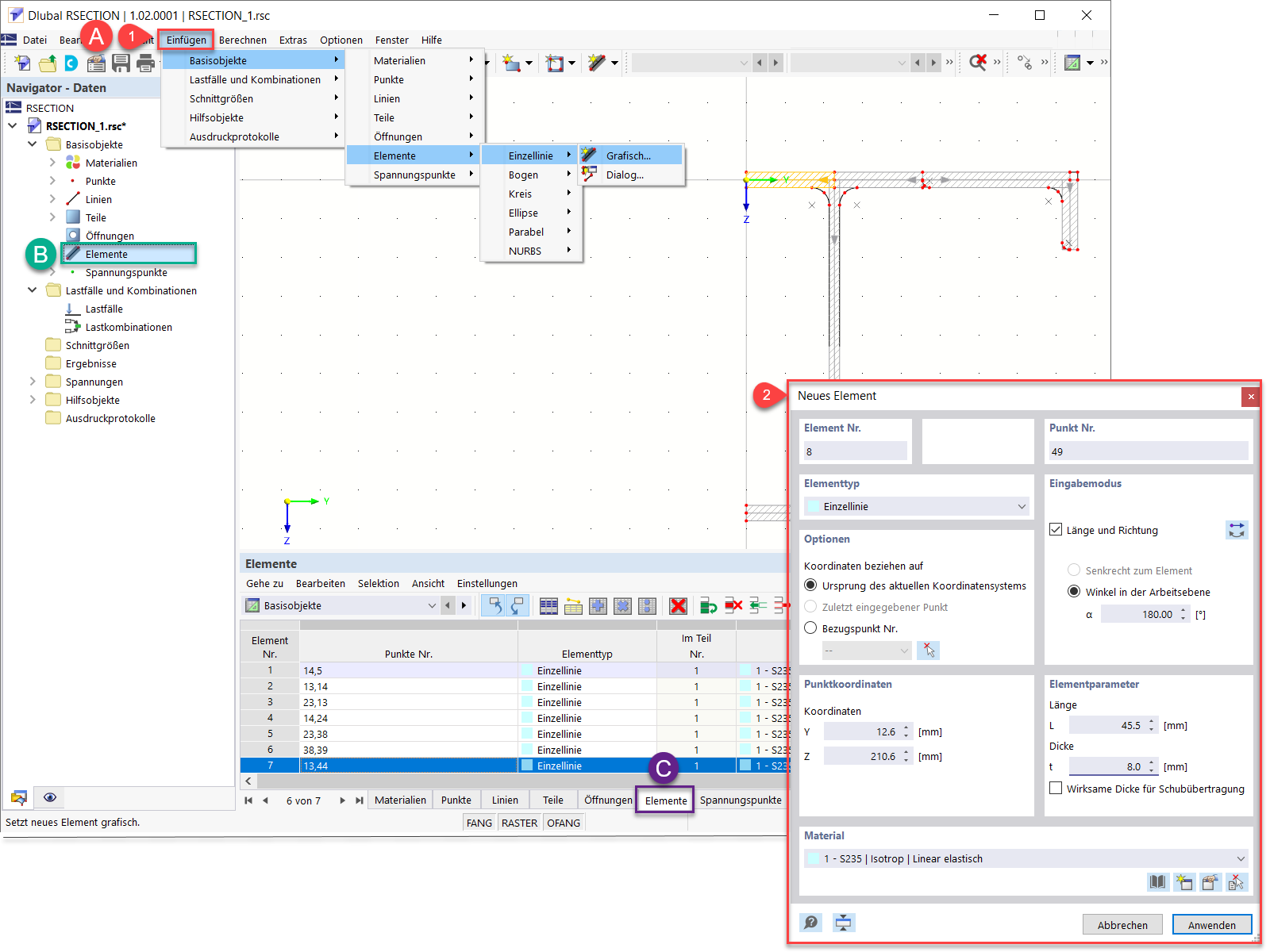Click the eye view icon in Navigator footer
The height and width of the screenshot is (952, 1270).
click(50, 797)
